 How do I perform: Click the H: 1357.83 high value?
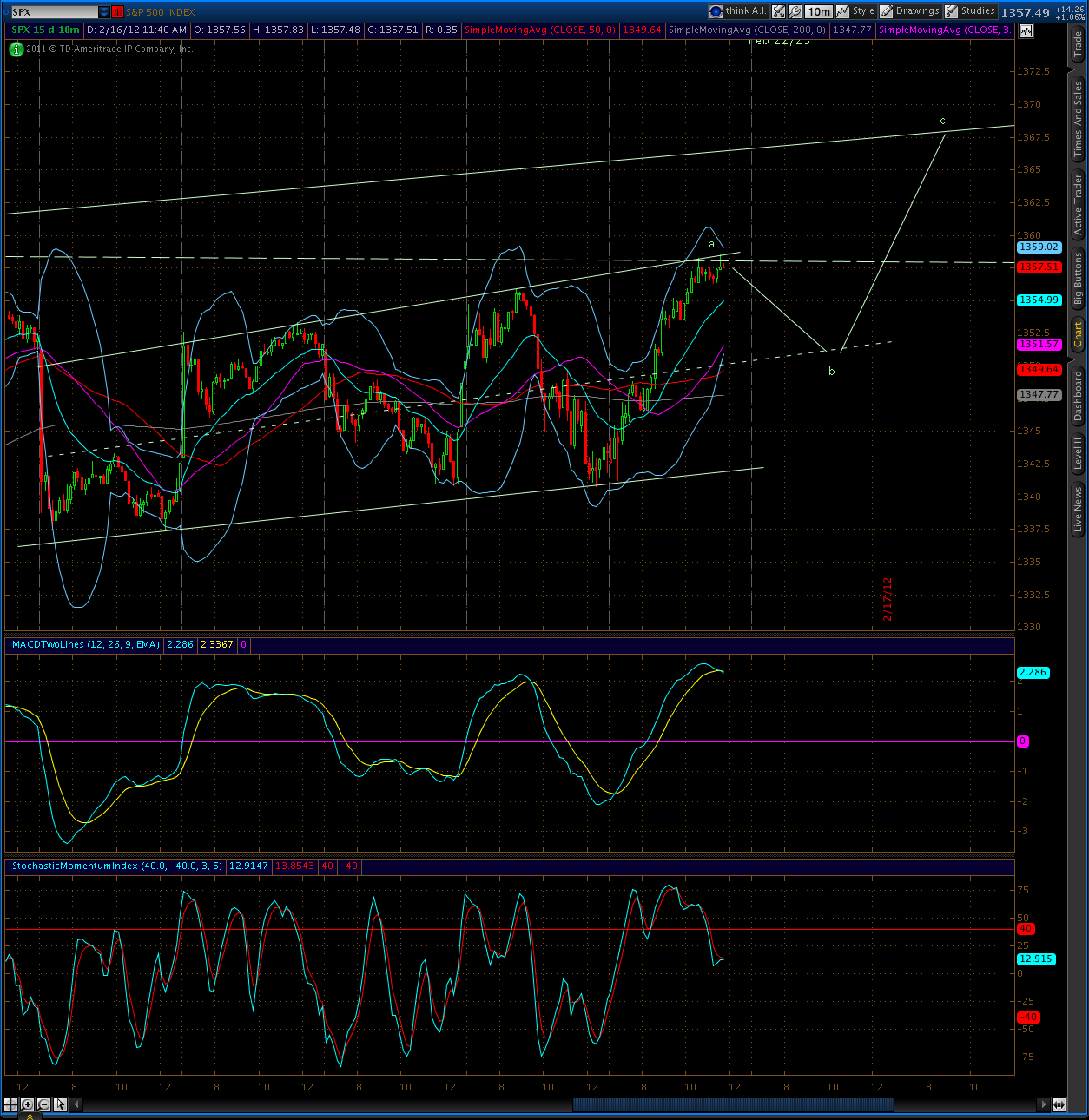(279, 30)
